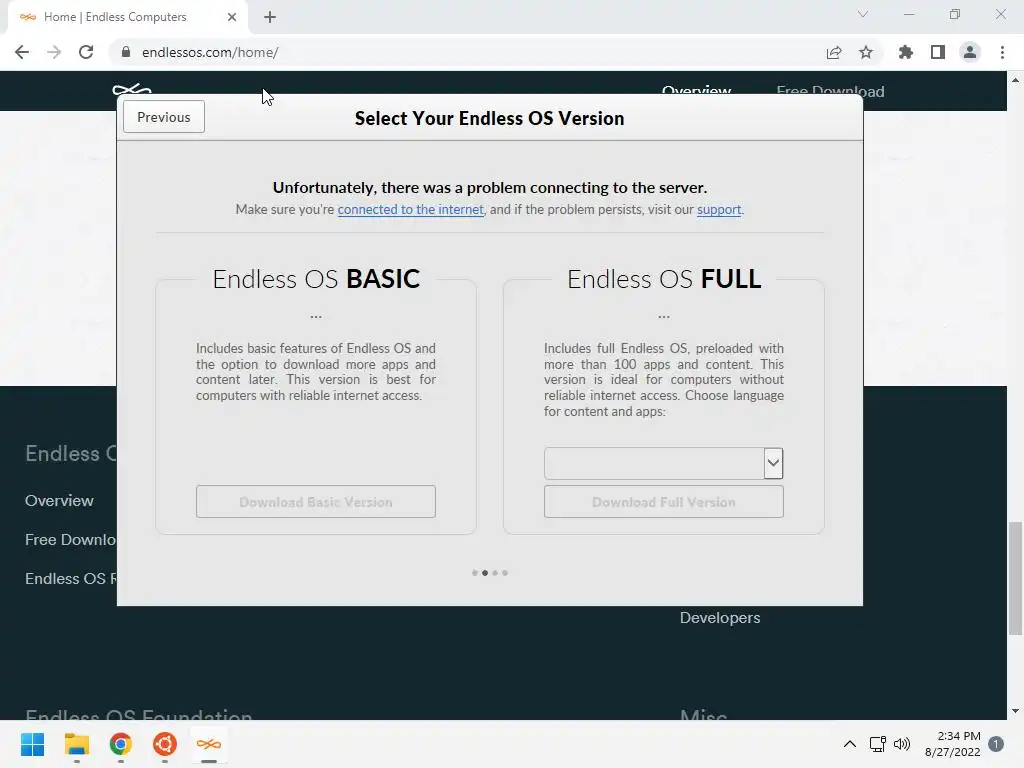This screenshot has width=1024, height=768.
Task: Click Download Basic Version button
Action: (x=315, y=502)
